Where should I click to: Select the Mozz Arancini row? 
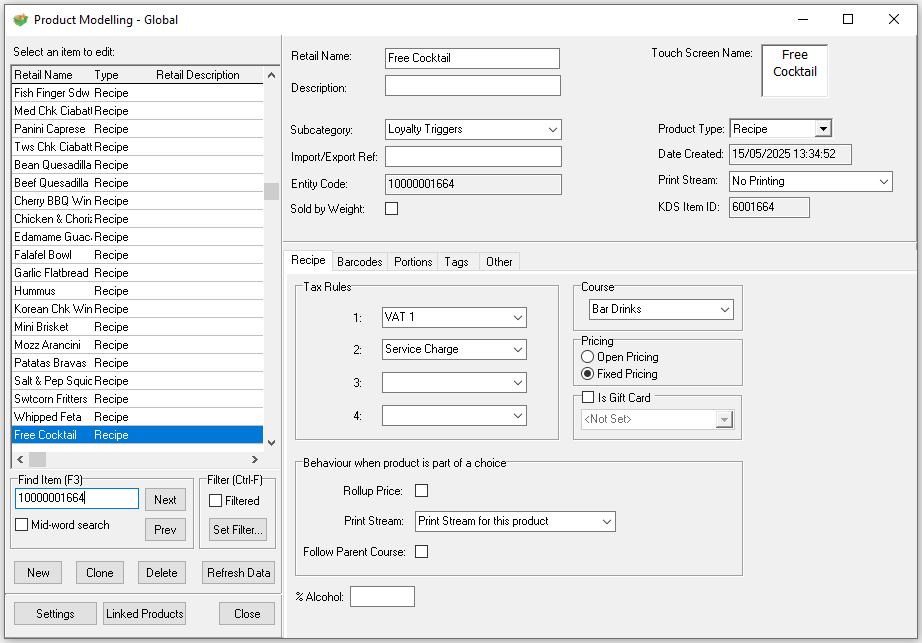coord(138,345)
